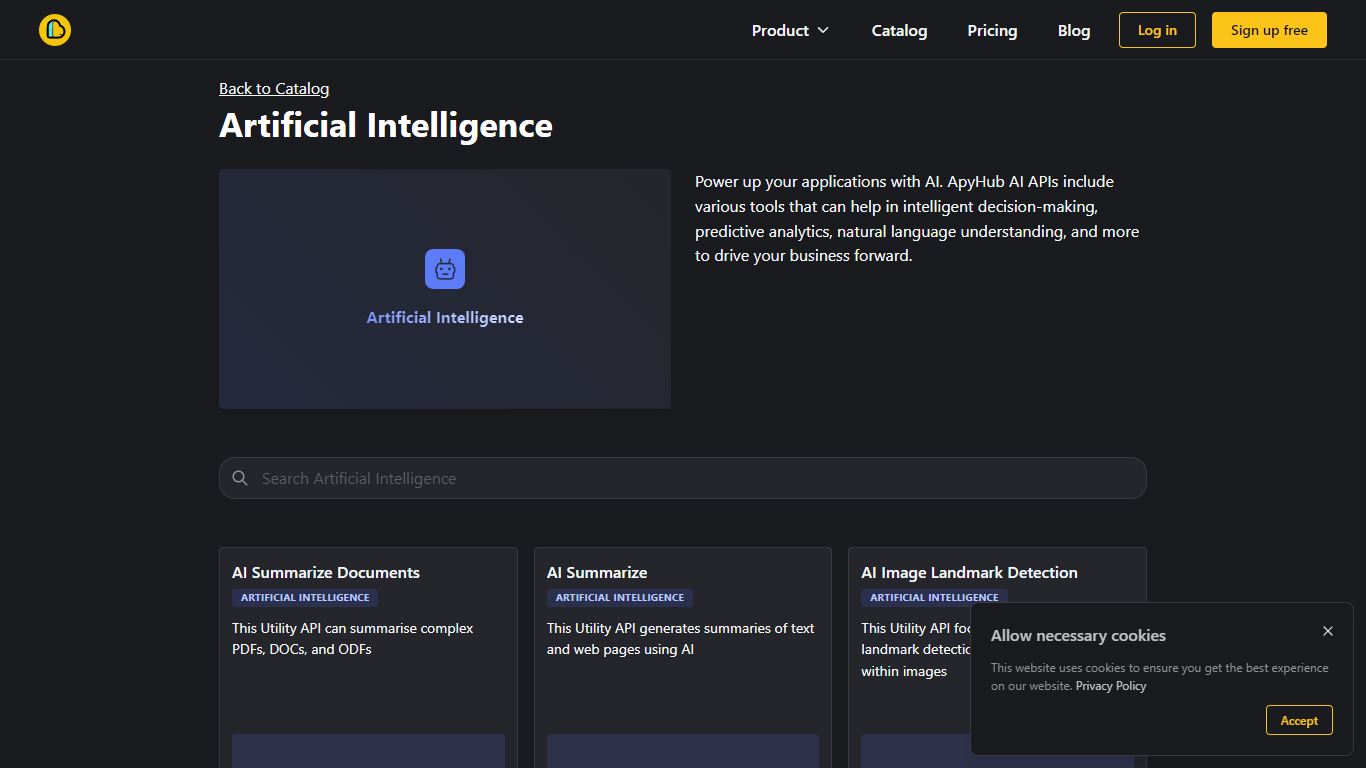Click the Artificial Intelligence tag under AI Image Landmark Detection
The width and height of the screenshot is (1366, 768).
click(x=934, y=598)
